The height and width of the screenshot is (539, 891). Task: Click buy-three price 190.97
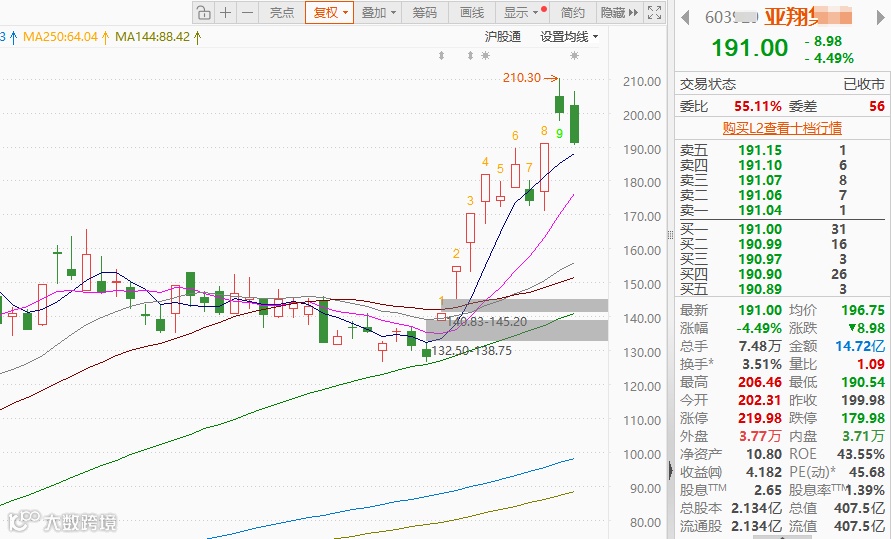(760, 259)
